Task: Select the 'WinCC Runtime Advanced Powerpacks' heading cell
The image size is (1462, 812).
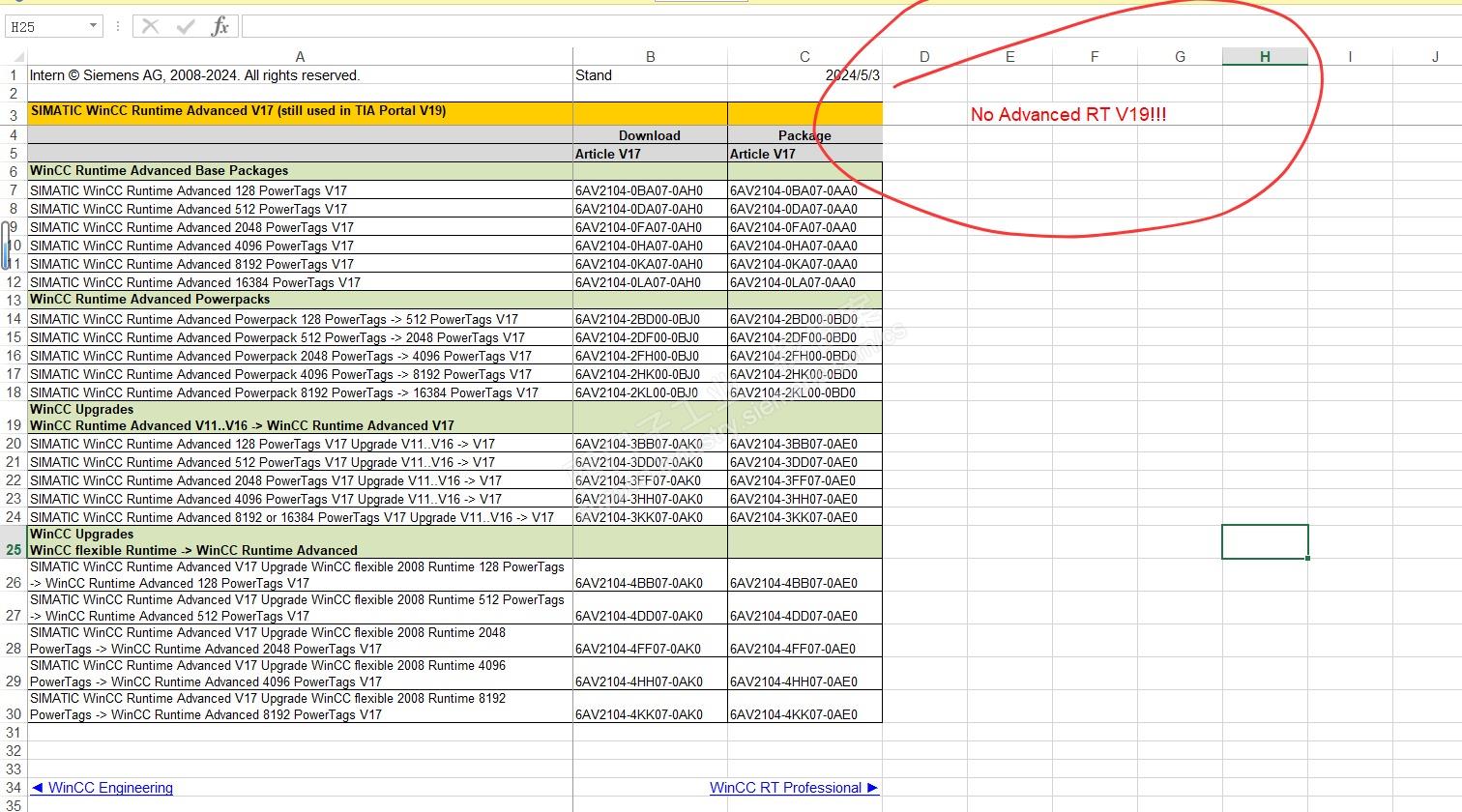Action: coord(300,300)
